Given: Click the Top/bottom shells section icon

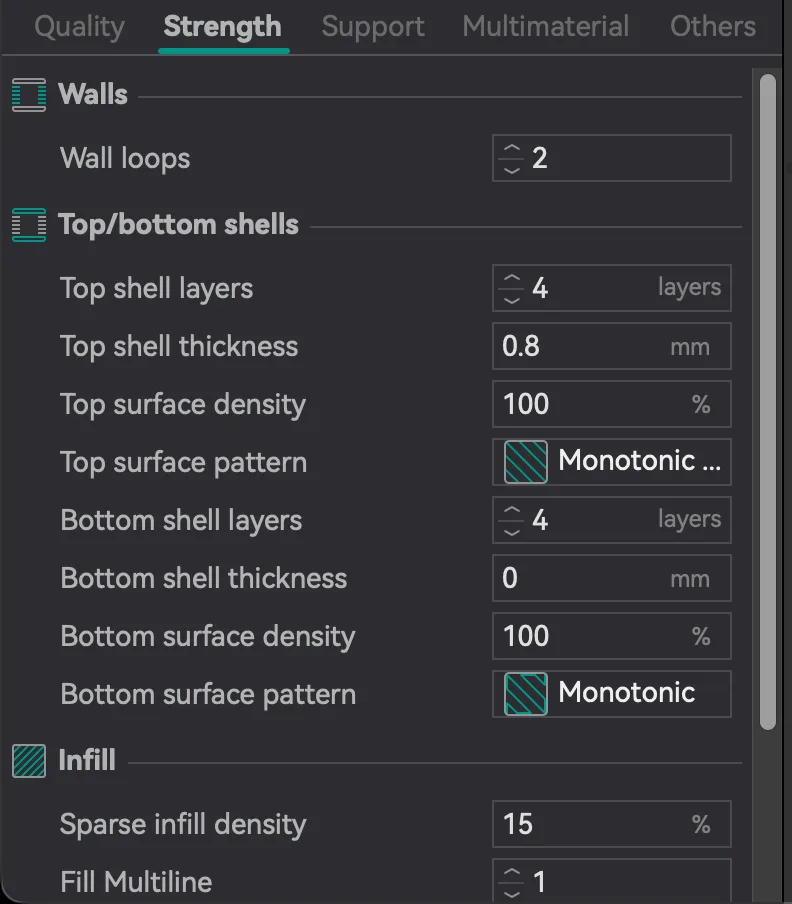Looking at the screenshot, I should [x=29, y=225].
